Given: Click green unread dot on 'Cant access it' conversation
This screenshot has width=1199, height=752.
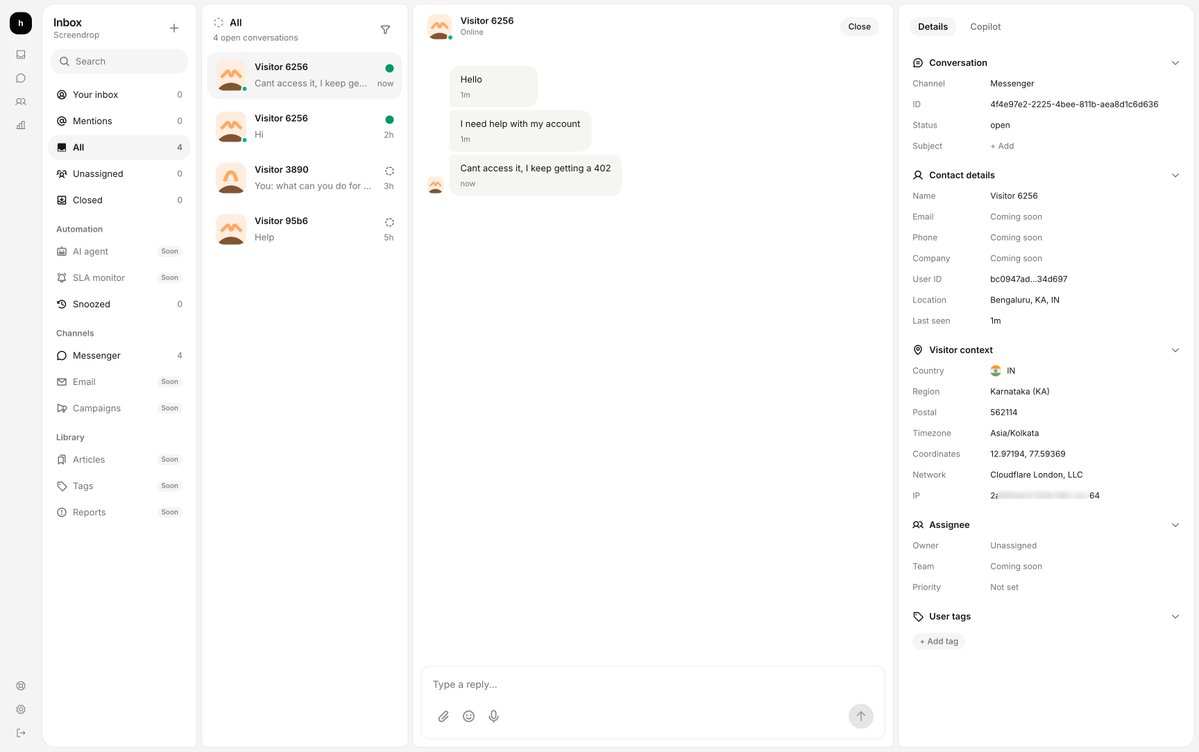Looking at the screenshot, I should 389,69.
